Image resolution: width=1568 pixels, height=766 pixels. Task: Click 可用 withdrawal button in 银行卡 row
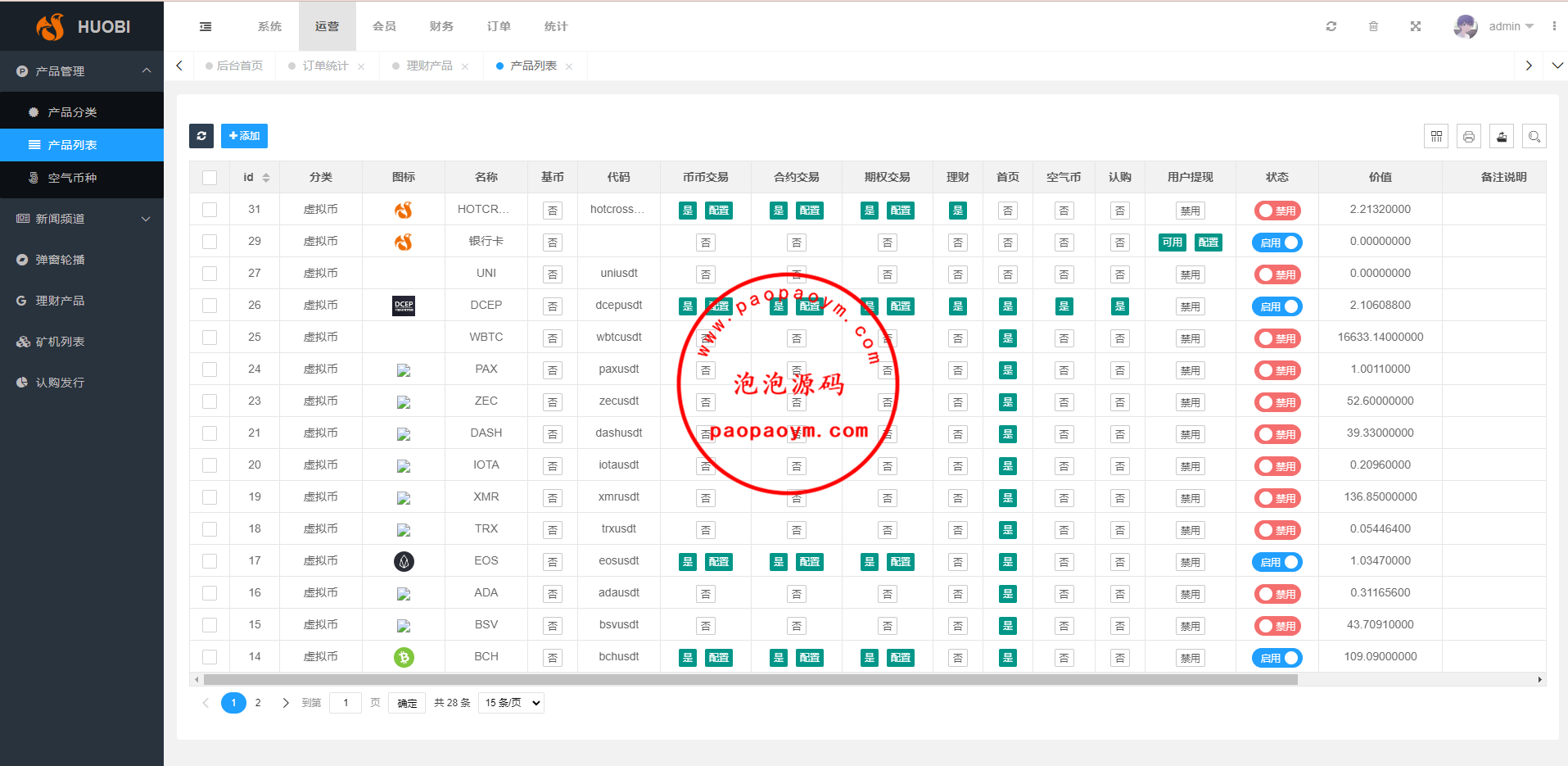coord(1173,242)
